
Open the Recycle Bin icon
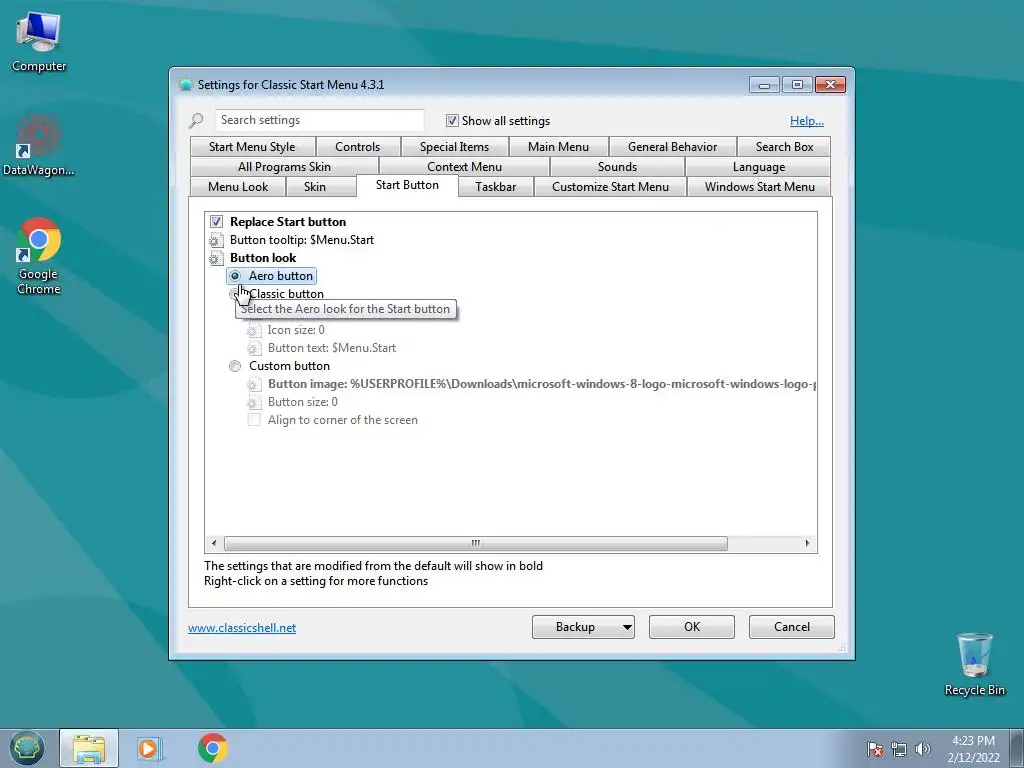coord(974,664)
